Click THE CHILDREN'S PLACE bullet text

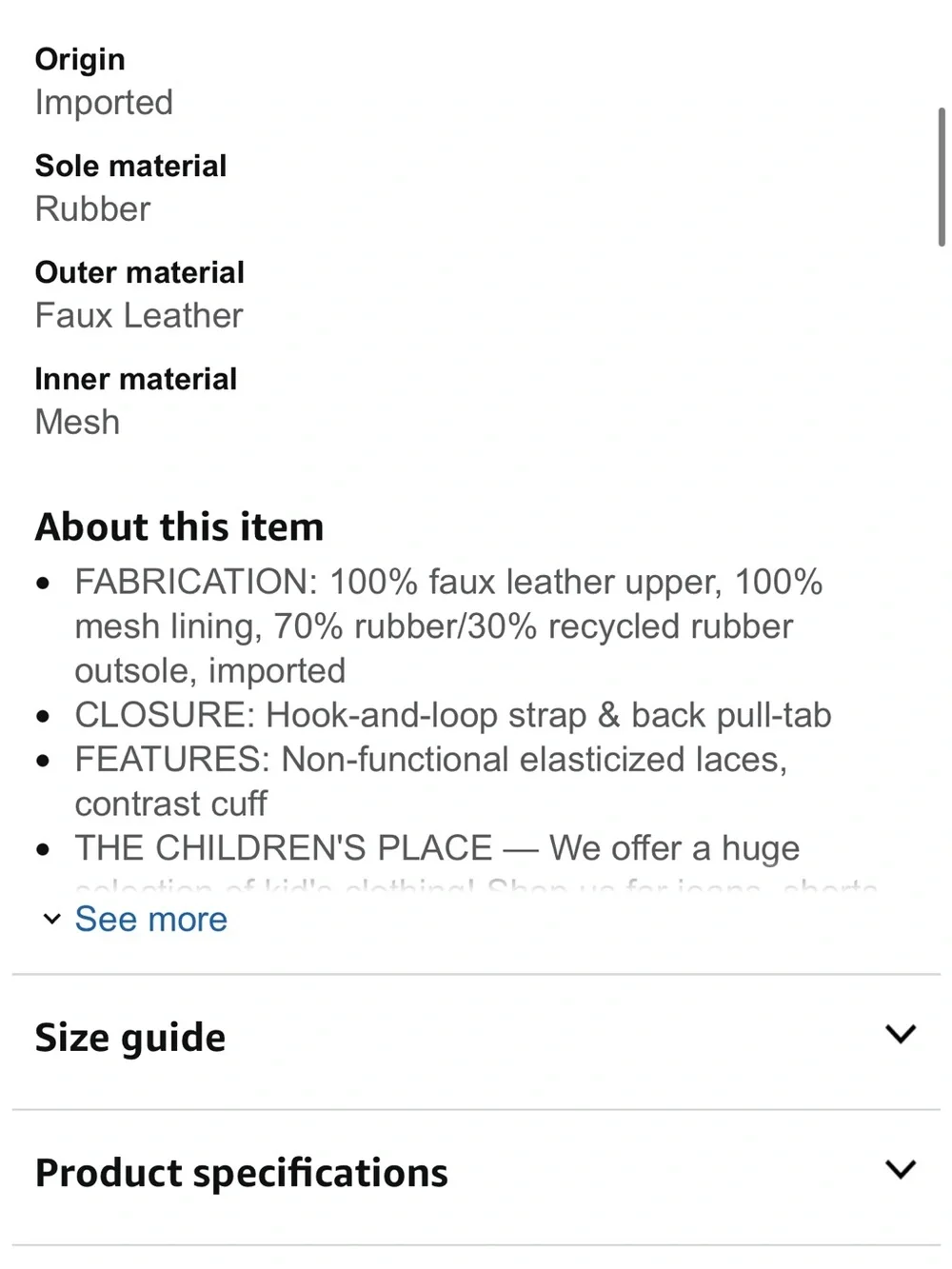tap(437, 848)
